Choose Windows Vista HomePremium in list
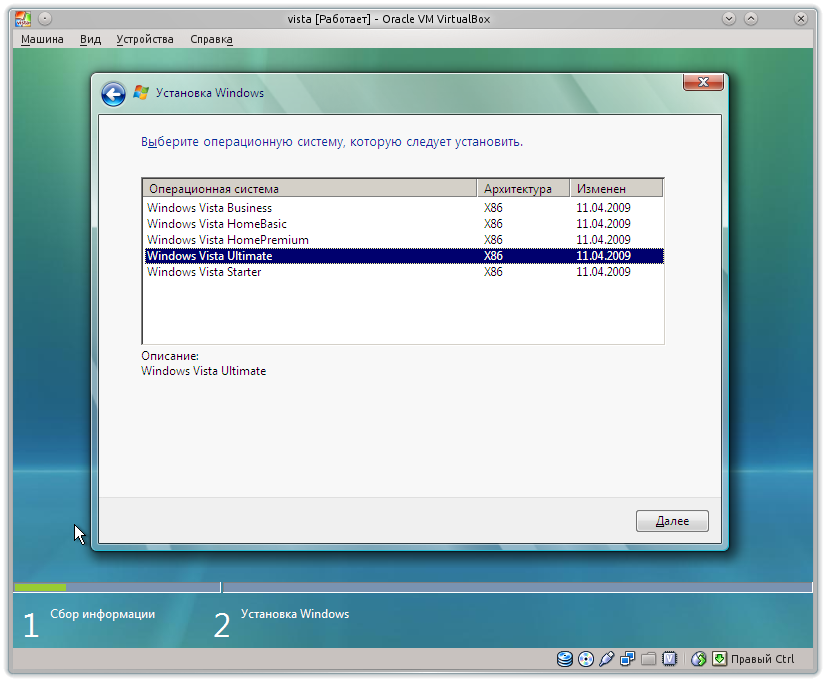Viewport: 826px width, 682px height. 227,240
